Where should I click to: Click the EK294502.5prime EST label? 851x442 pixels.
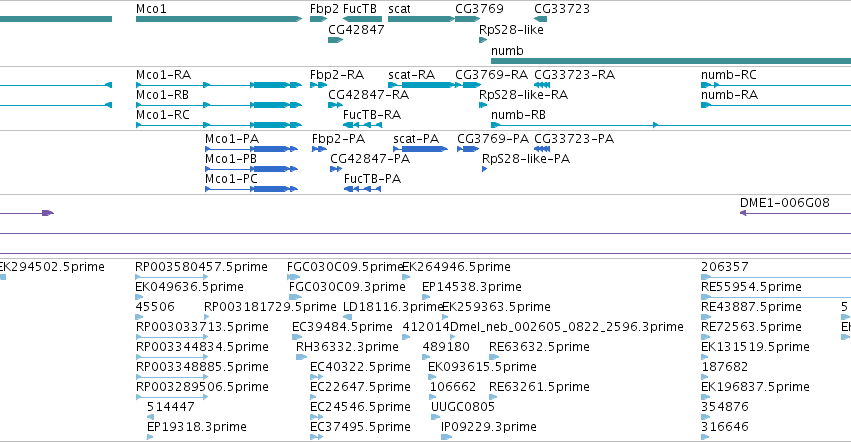coord(52,267)
